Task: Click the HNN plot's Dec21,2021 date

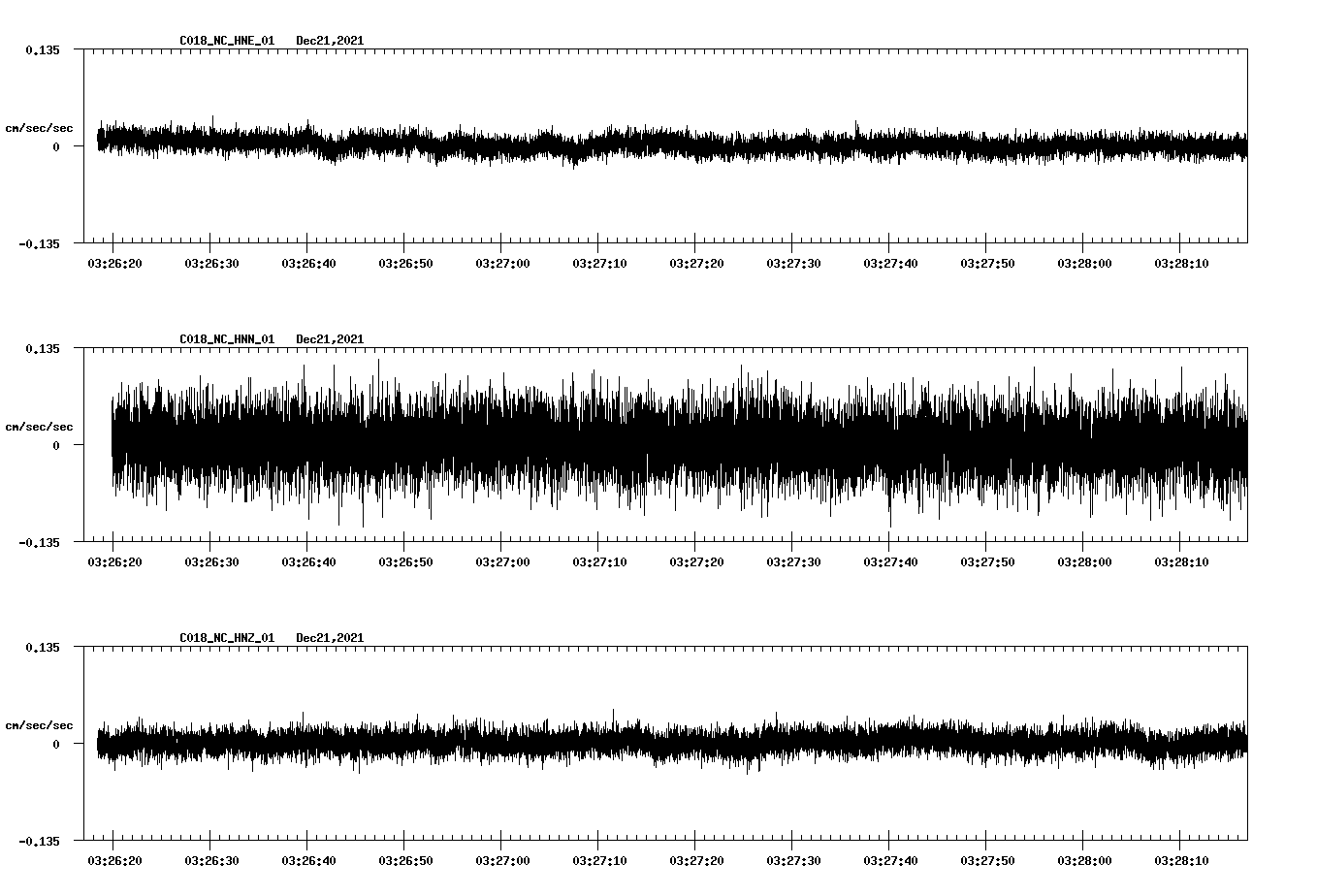Action: point(330,339)
